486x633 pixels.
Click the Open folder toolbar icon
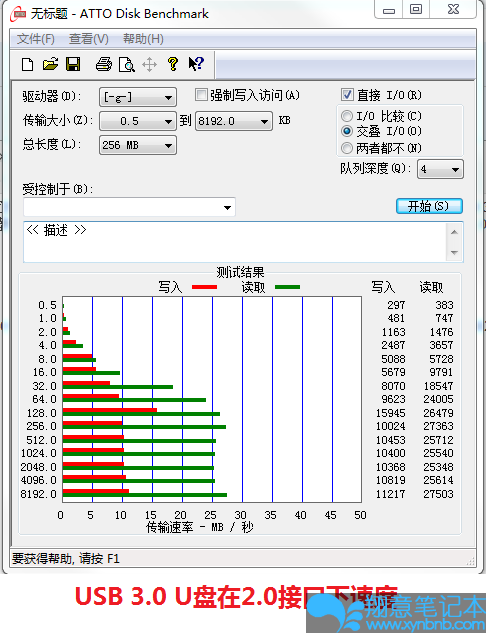pyautogui.click(x=50, y=64)
